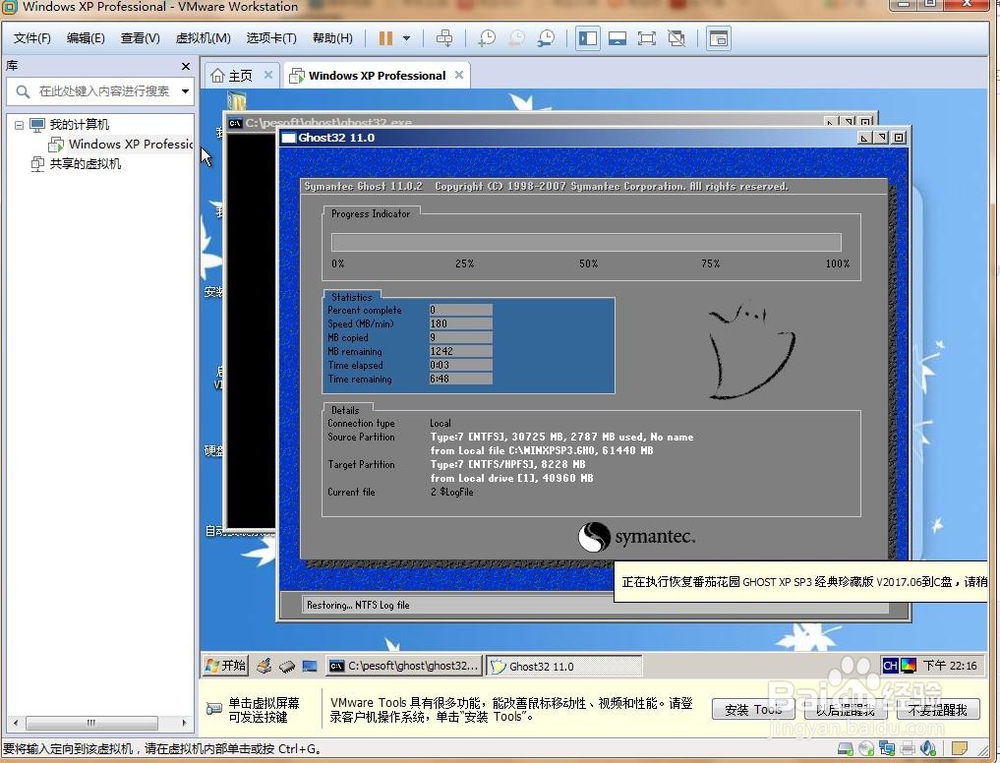Open the 帮助(H) menu
This screenshot has width=1000, height=763.
point(332,38)
